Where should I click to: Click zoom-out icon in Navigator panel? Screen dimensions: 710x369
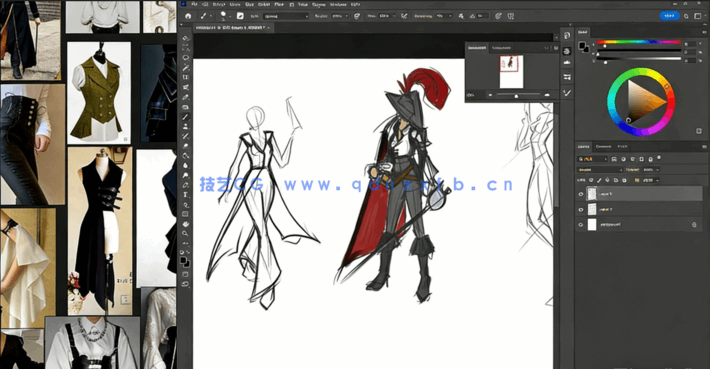coord(490,95)
